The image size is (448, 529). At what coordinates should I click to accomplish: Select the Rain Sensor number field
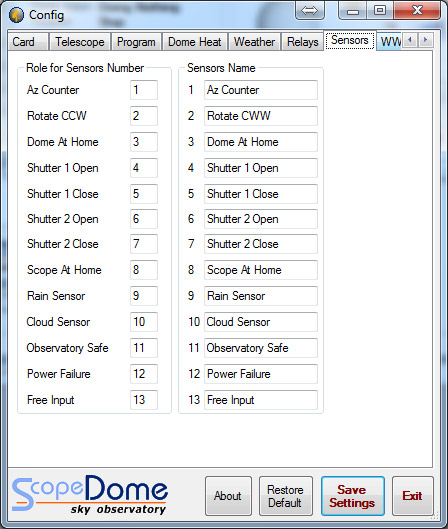coord(144,296)
